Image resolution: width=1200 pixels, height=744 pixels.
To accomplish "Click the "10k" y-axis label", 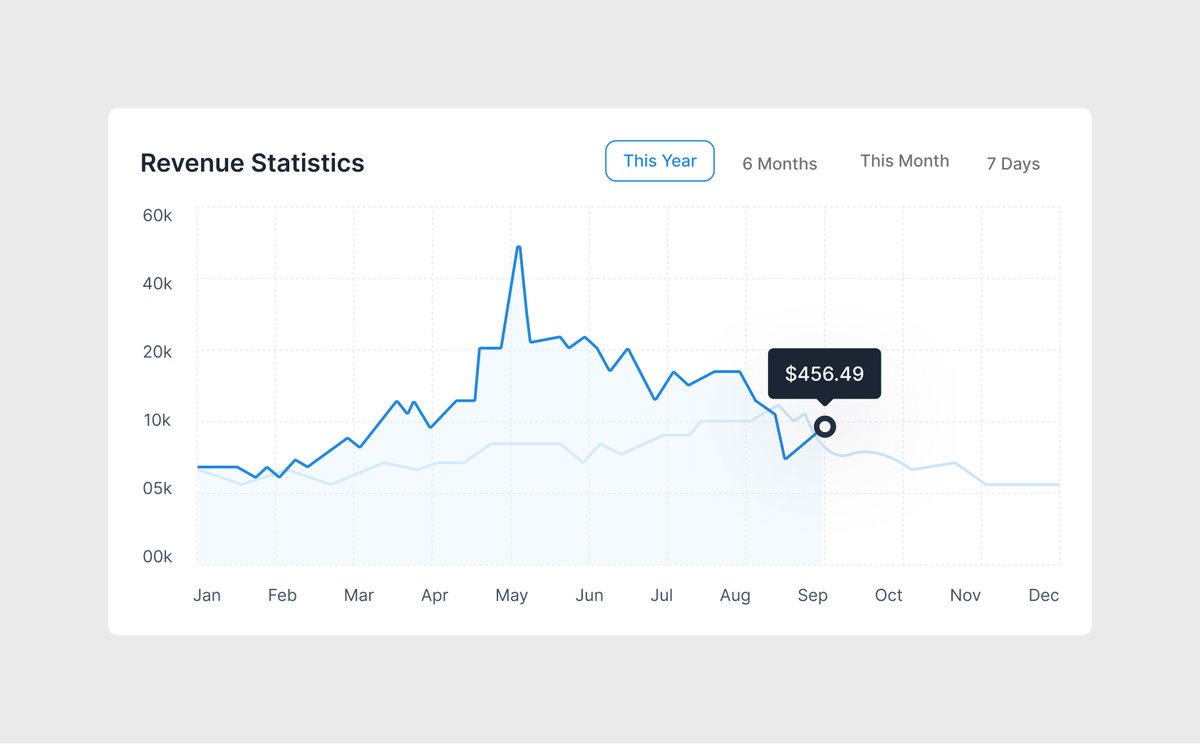I will [x=157, y=420].
